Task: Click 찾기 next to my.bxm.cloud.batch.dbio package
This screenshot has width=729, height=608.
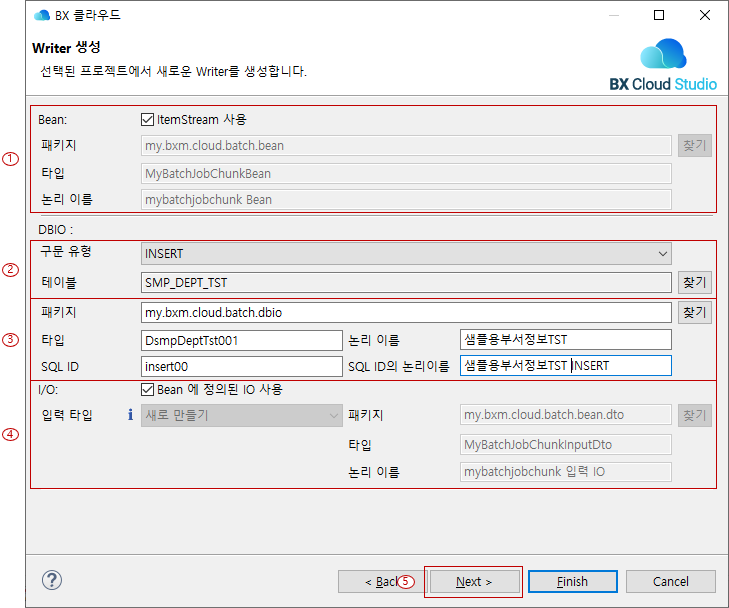Action: [695, 313]
